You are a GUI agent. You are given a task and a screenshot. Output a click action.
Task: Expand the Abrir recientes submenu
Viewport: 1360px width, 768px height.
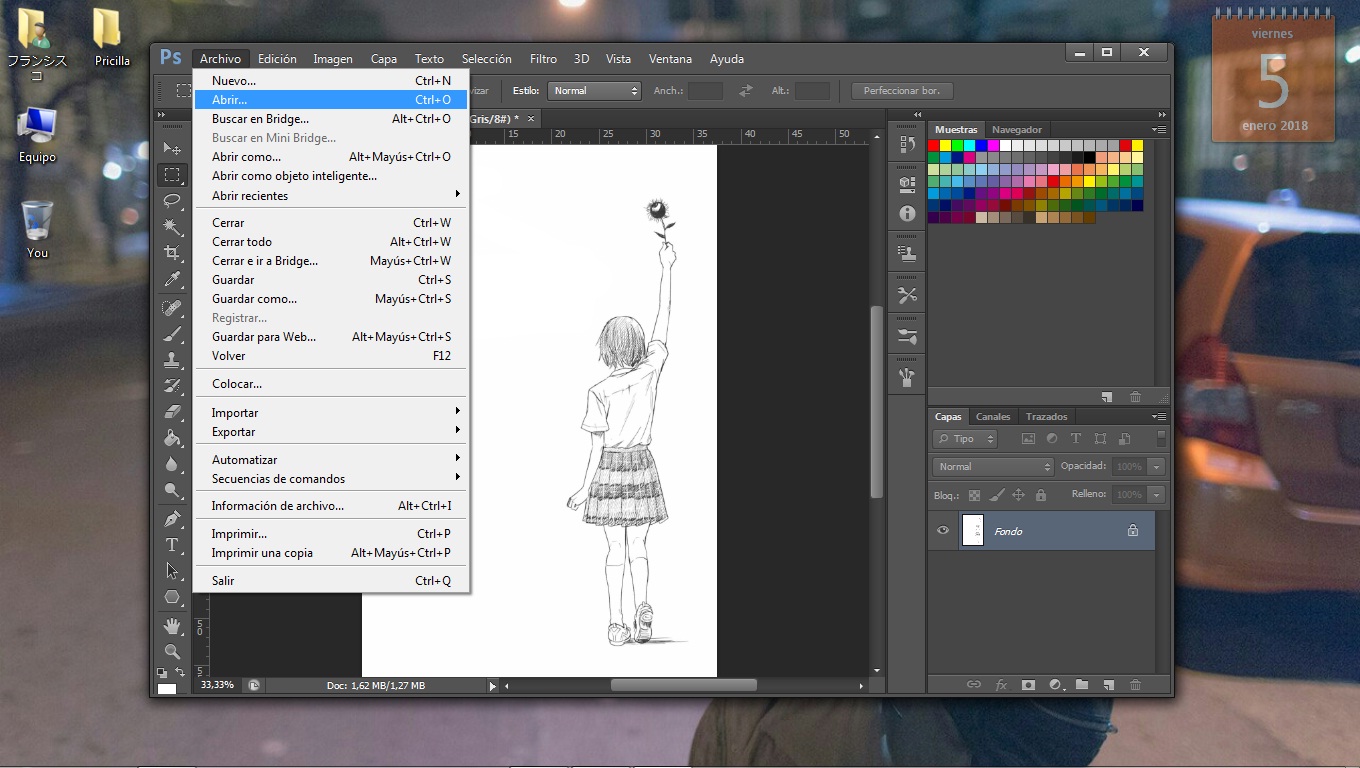pos(330,196)
